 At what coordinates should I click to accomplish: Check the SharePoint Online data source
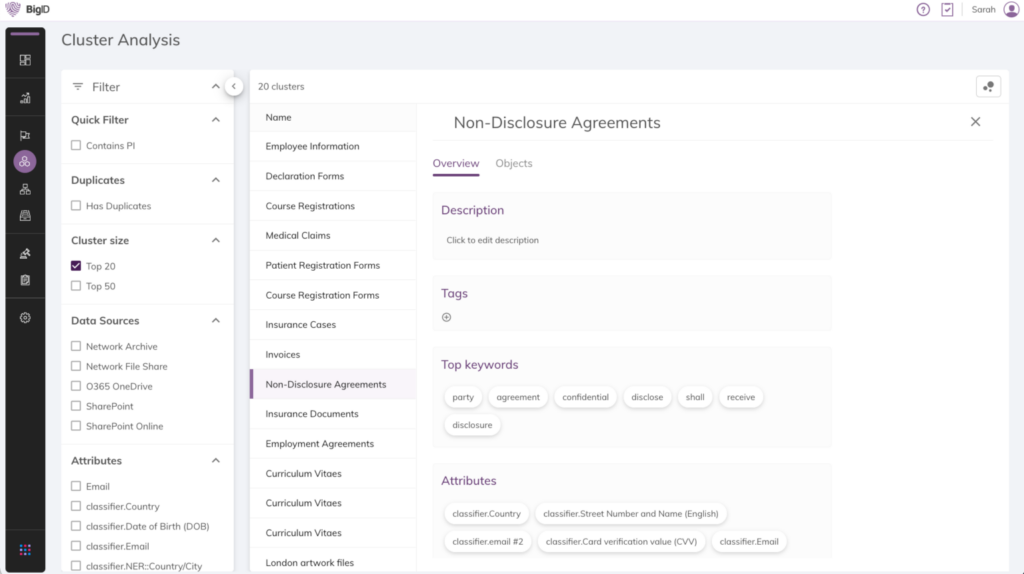point(76,426)
